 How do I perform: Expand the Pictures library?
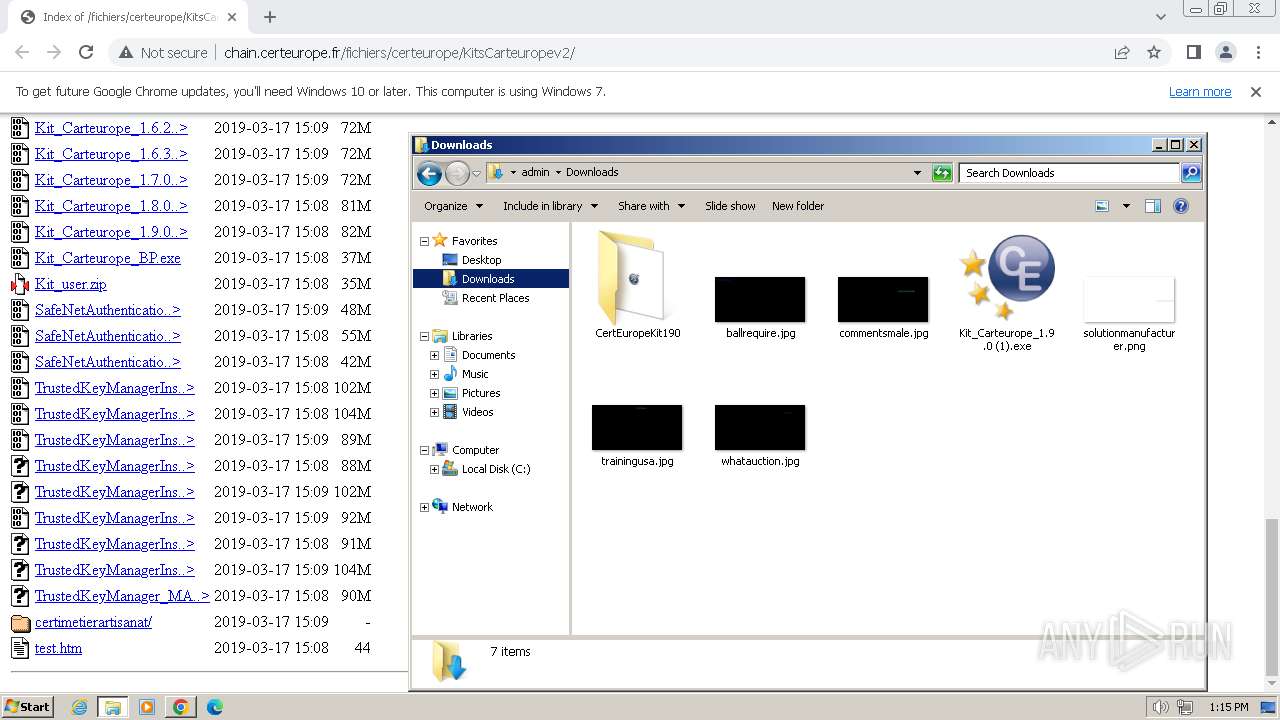tap(434, 393)
